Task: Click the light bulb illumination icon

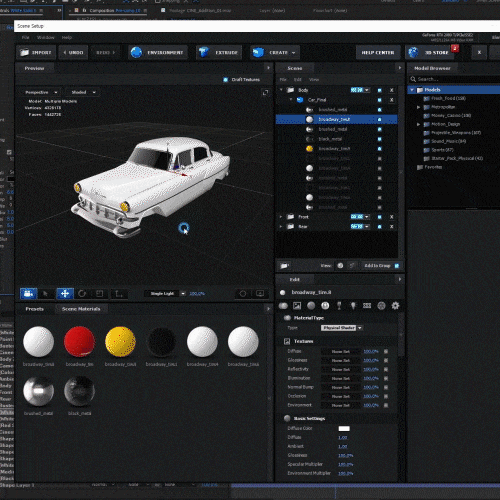Action: 353,306
